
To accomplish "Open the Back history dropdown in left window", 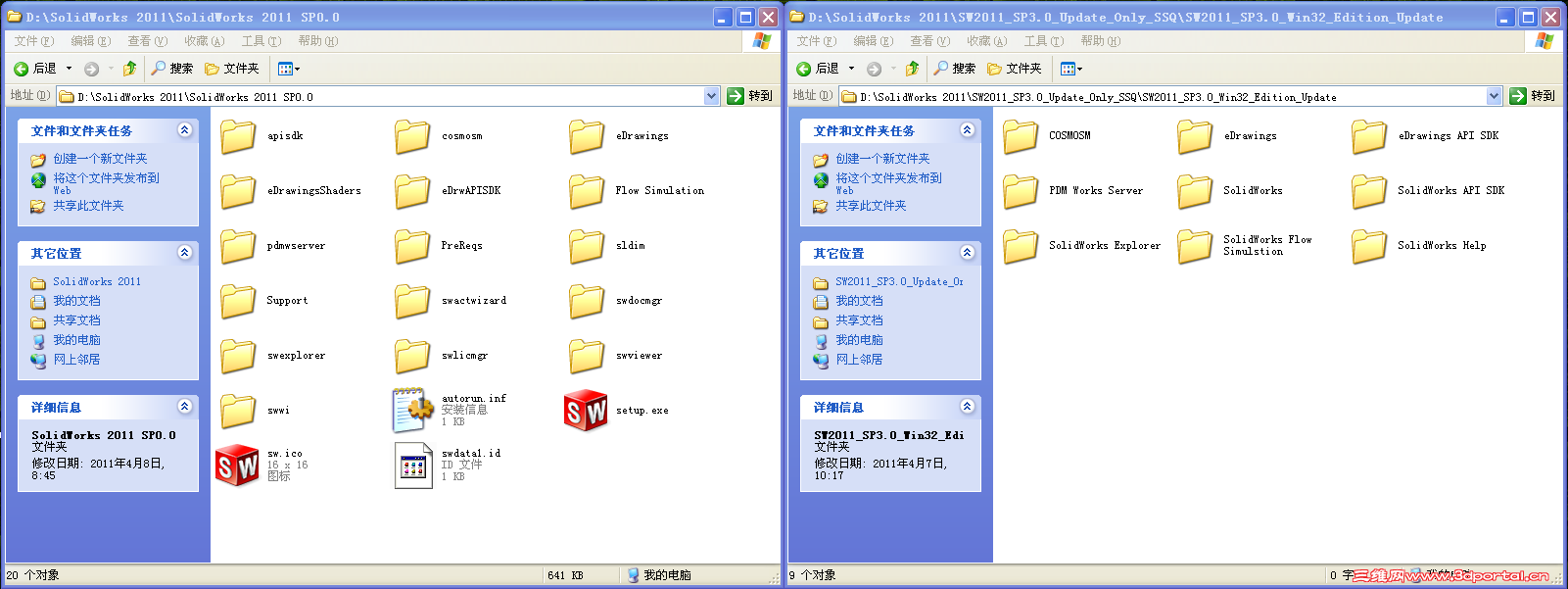I will coord(69,69).
